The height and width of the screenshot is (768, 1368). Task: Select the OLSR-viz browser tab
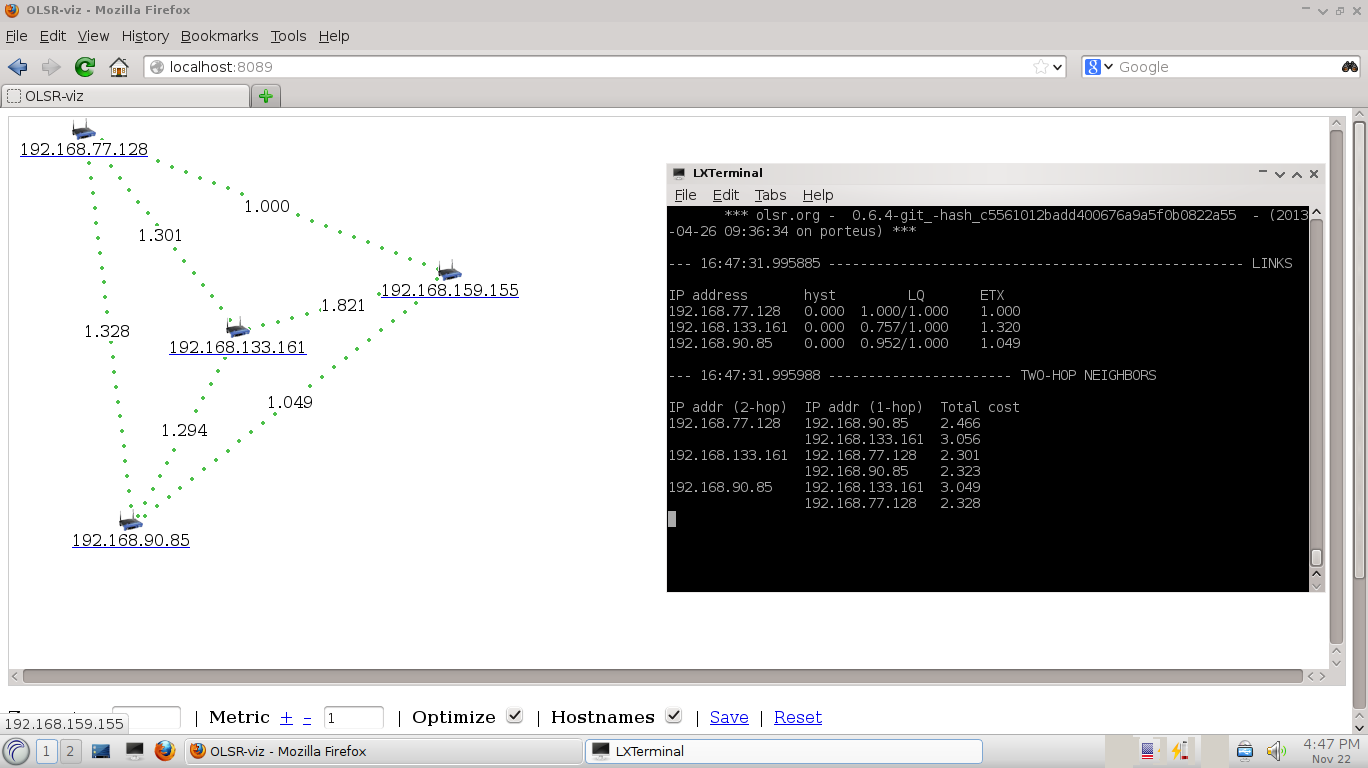tap(125, 96)
